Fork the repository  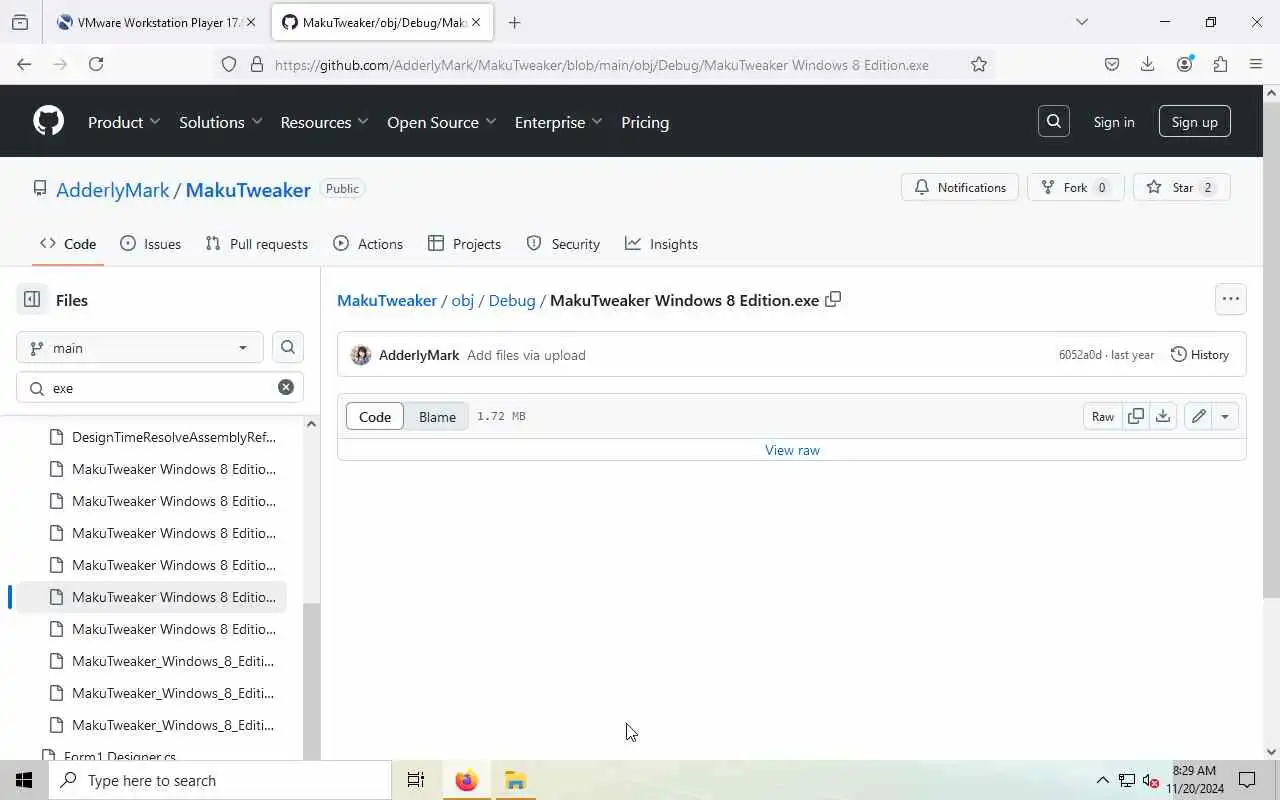pos(1076,188)
